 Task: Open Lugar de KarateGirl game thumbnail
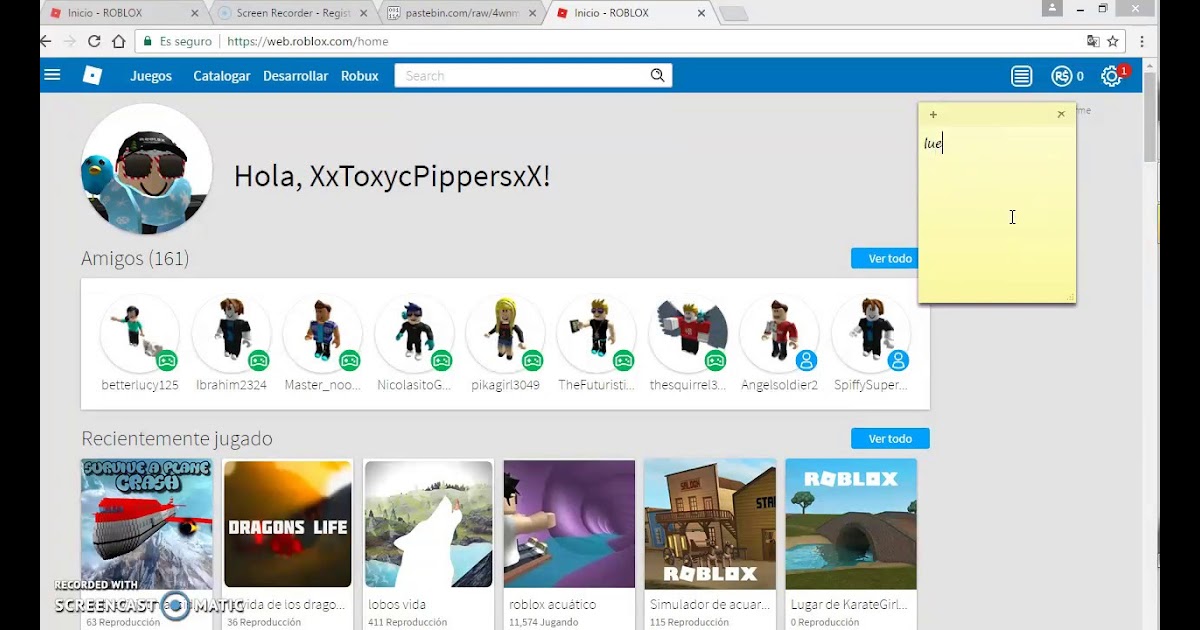851,524
